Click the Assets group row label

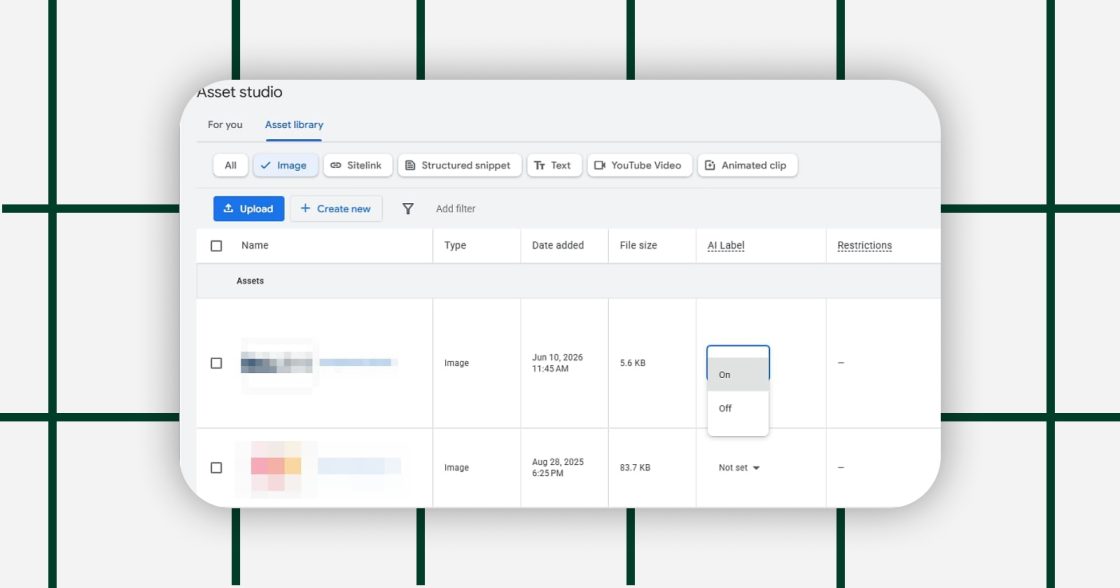[250, 281]
